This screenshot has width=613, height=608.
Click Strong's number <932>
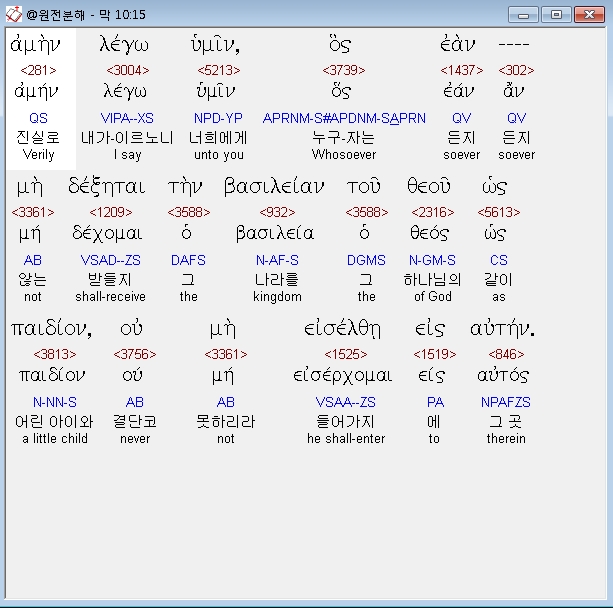277,212
